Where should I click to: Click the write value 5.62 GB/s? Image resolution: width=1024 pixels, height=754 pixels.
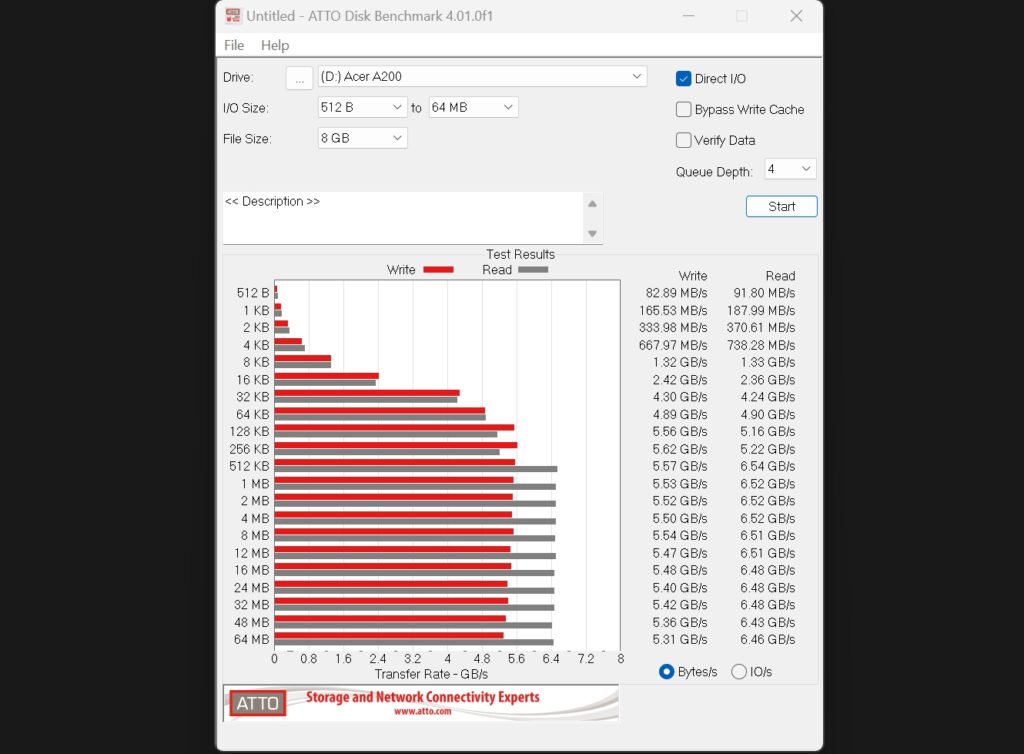tap(680, 449)
